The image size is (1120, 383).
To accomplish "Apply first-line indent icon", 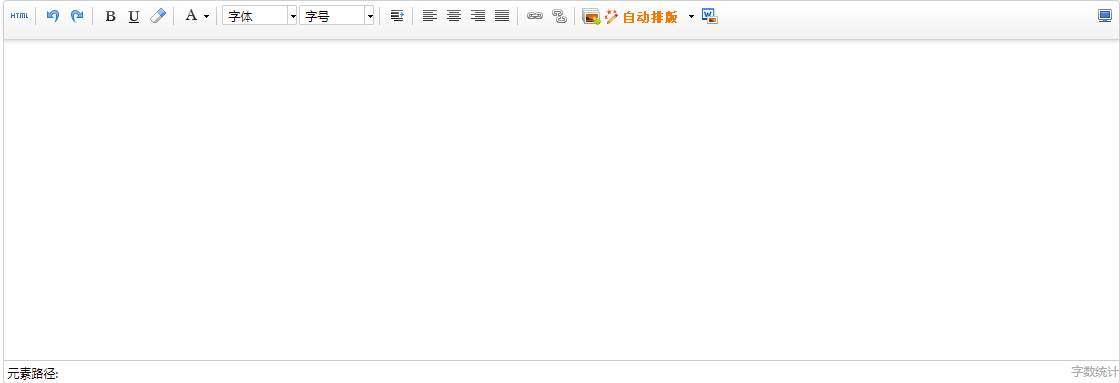I will click(397, 16).
